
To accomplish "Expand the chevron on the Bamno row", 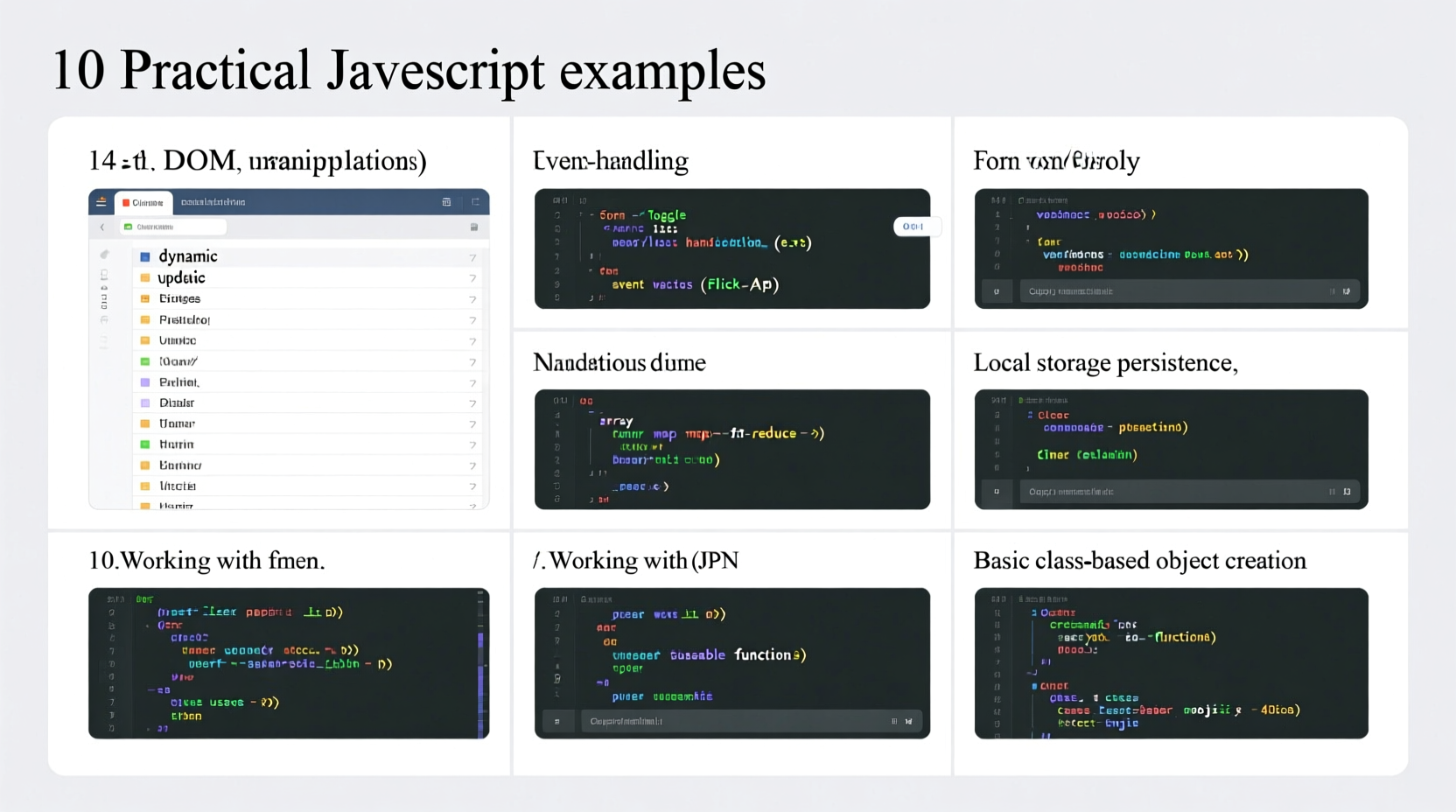I will [x=472, y=465].
